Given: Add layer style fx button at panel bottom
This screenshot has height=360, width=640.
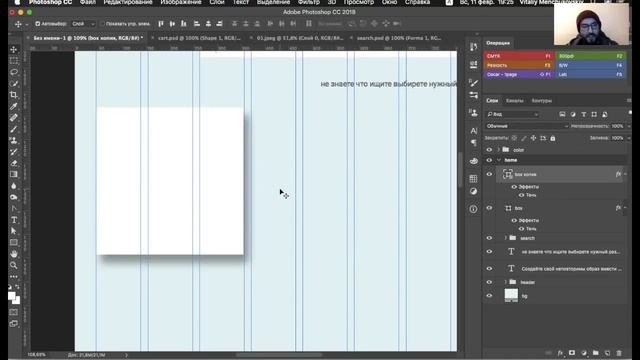Looking at the screenshot, I should tap(560, 353).
